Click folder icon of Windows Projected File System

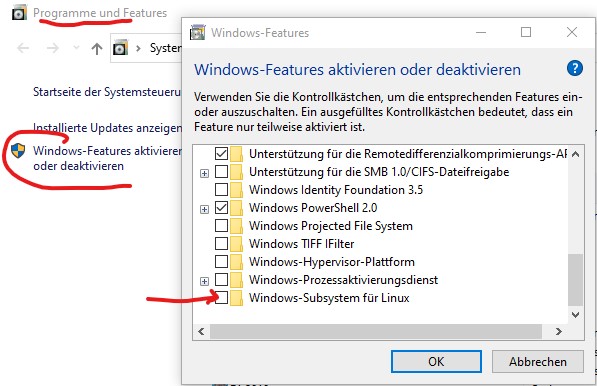coord(236,226)
